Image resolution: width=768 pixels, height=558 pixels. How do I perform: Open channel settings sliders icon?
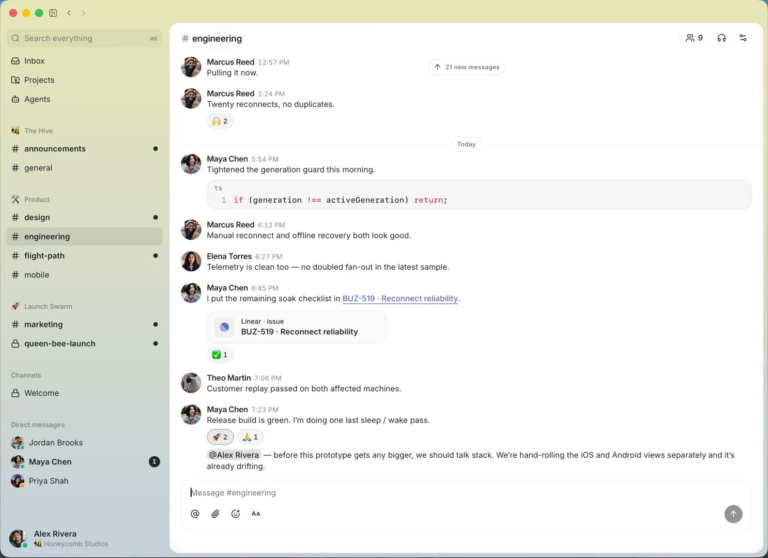click(743, 38)
